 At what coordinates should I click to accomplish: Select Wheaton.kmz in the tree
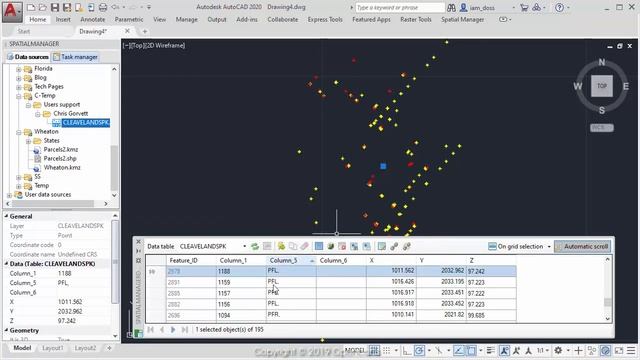point(62,167)
